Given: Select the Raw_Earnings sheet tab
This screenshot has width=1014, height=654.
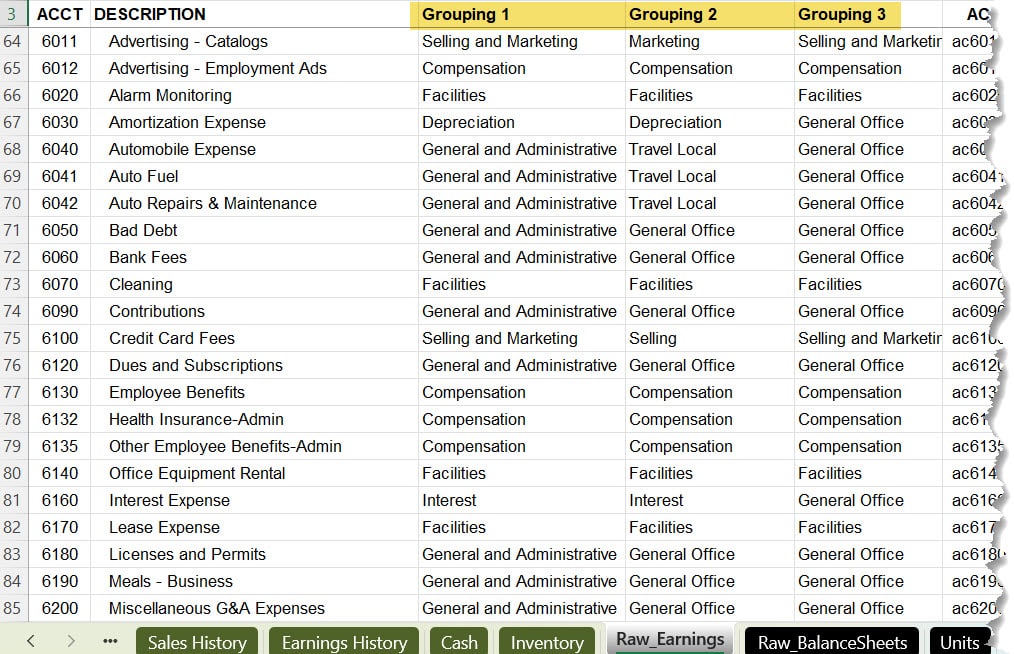Looking at the screenshot, I should 670,639.
